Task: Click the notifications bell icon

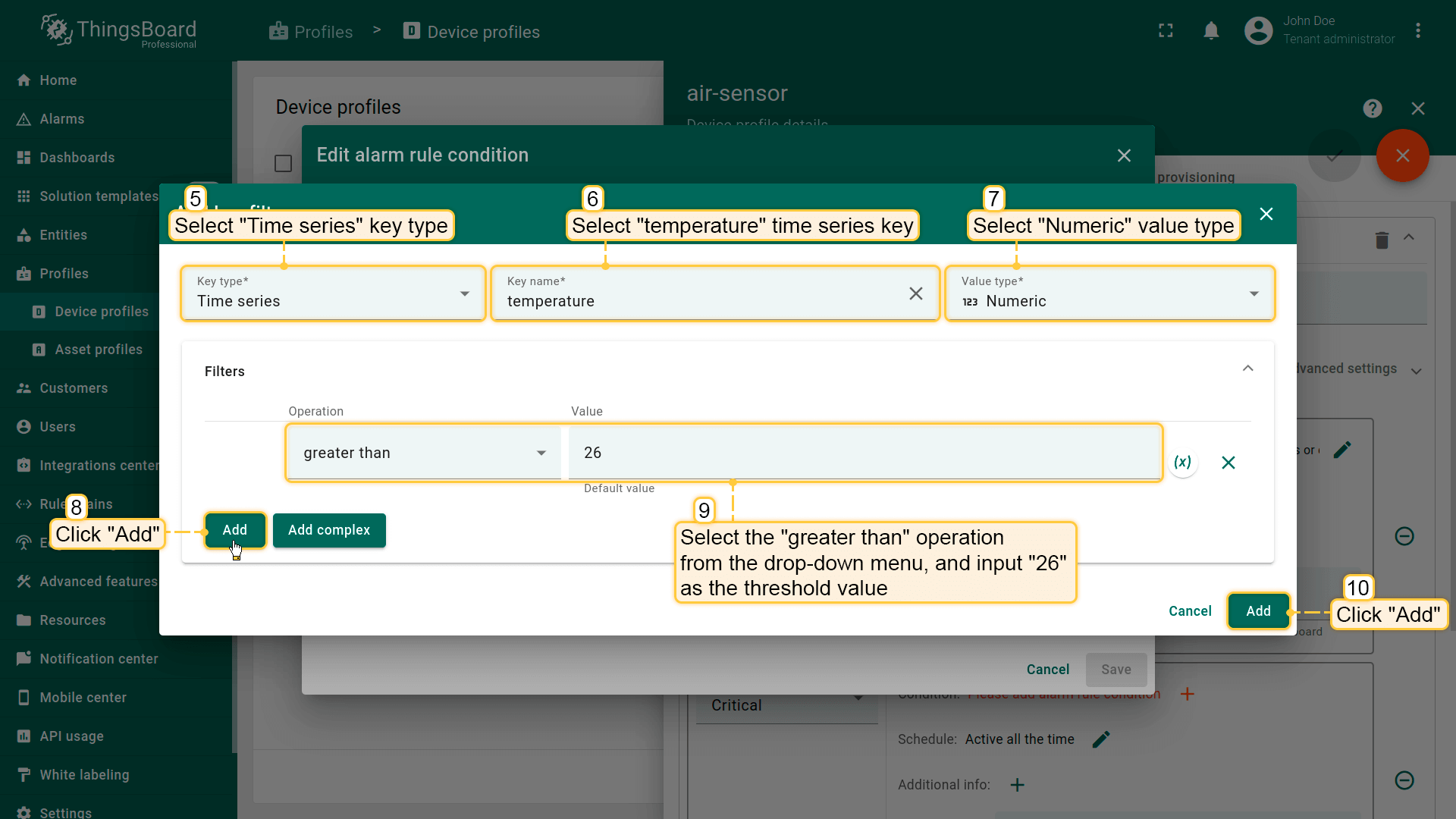Action: coord(1211,31)
